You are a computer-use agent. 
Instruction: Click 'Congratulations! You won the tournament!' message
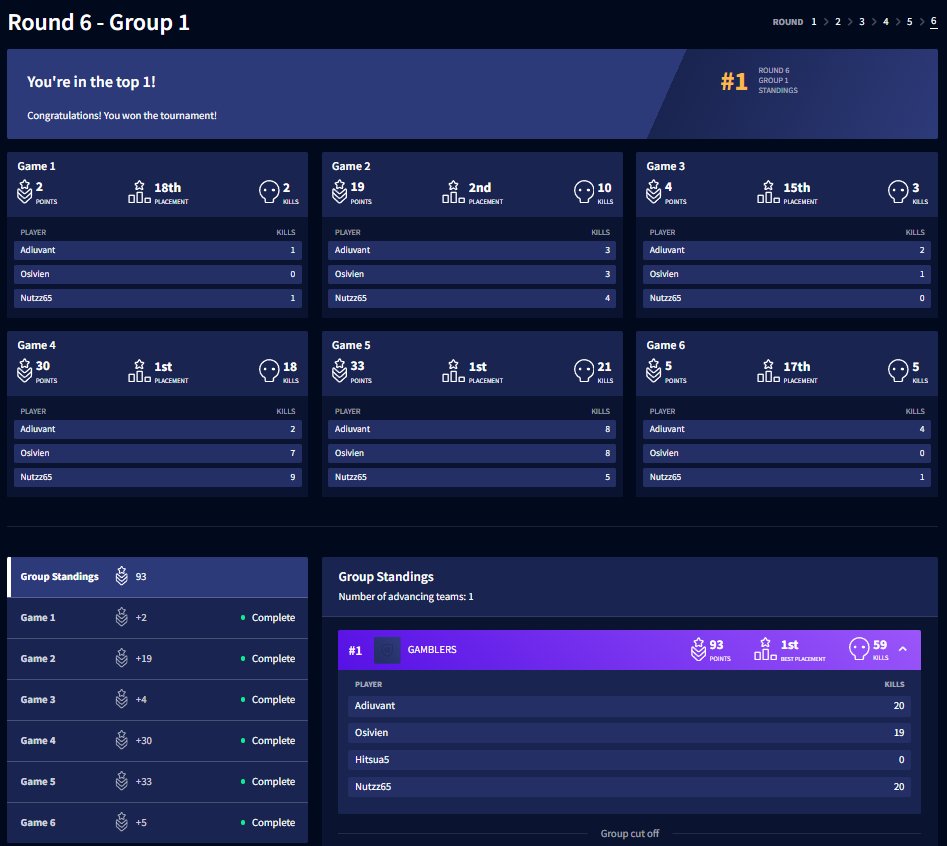(122, 115)
